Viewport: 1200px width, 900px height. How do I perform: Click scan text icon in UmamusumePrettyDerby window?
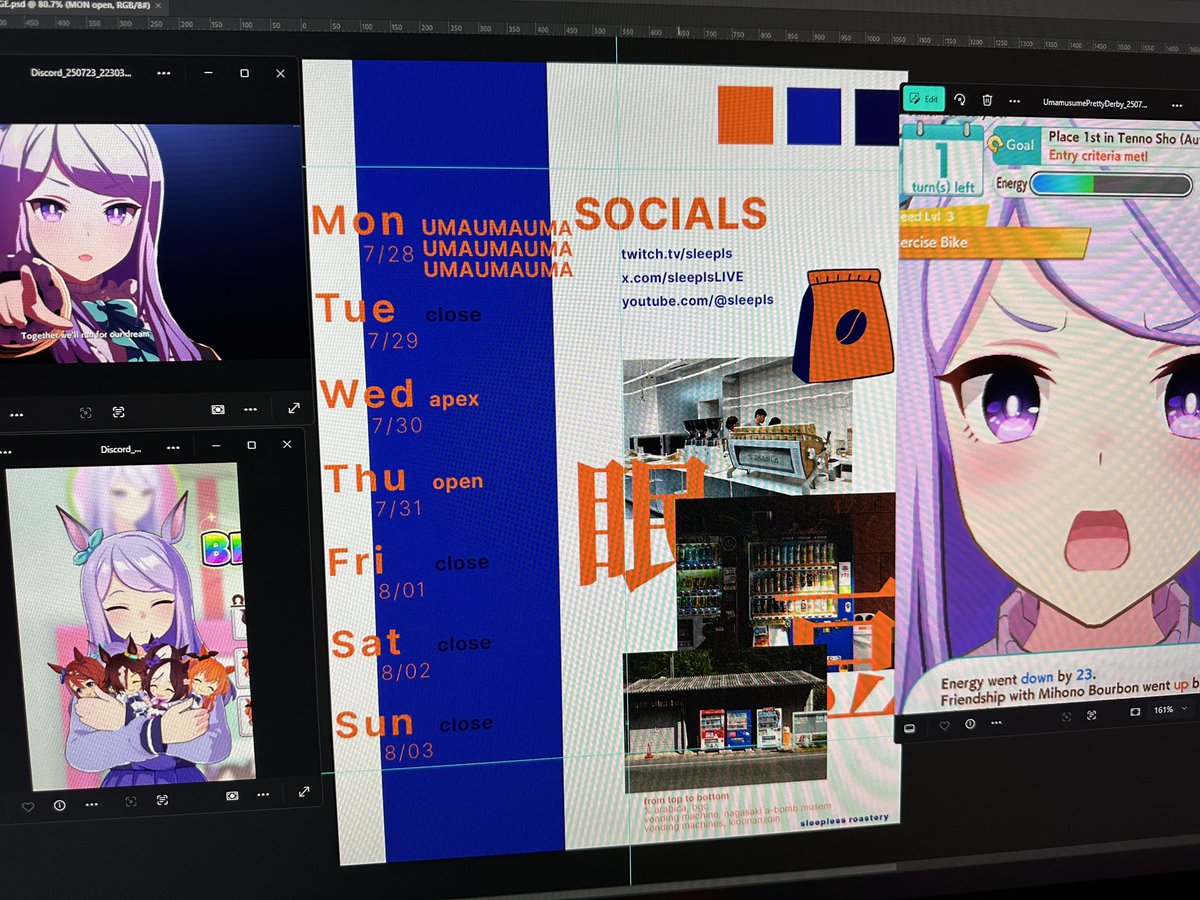pos(1090,715)
